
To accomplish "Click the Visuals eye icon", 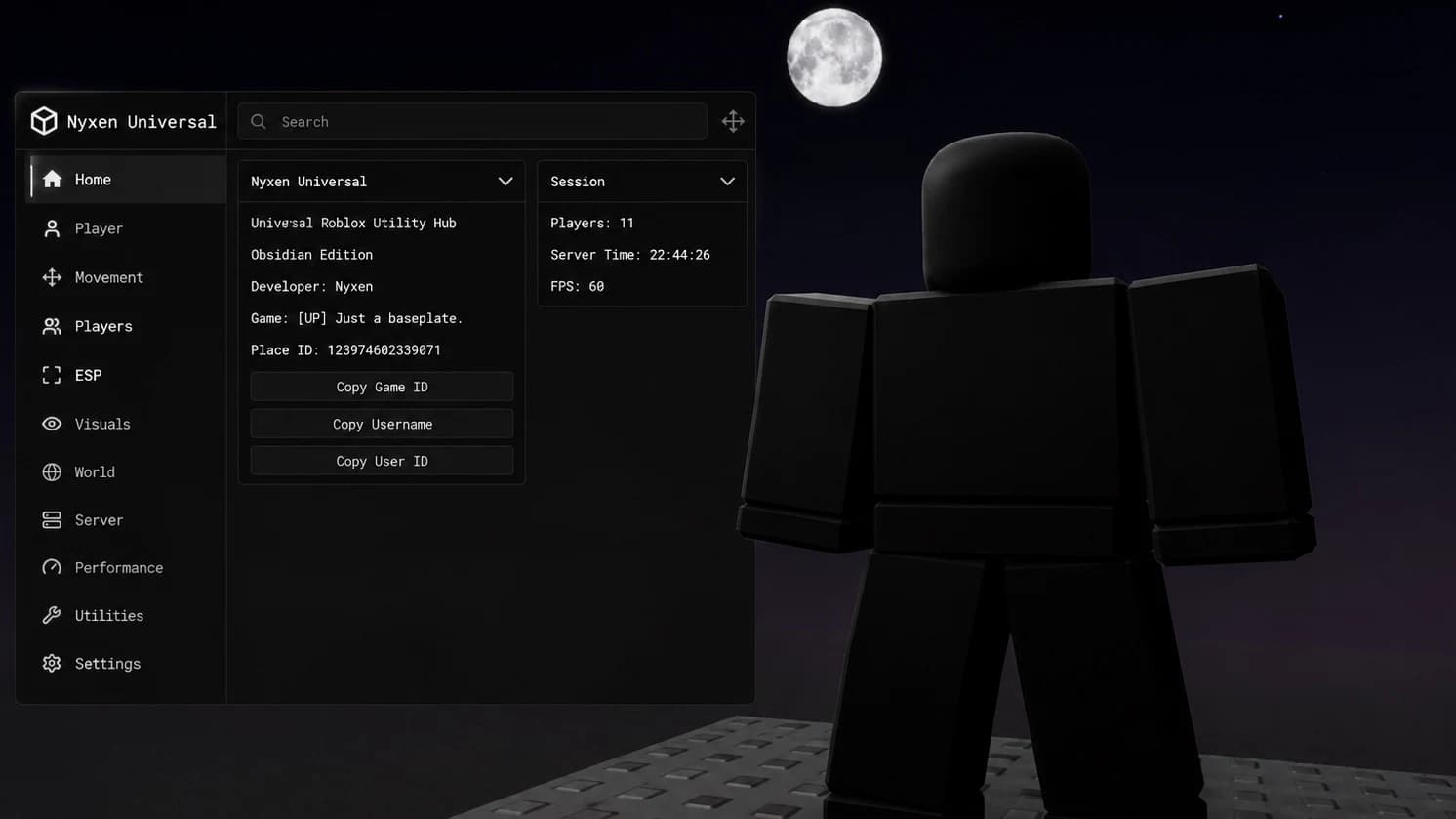I will click(x=52, y=424).
